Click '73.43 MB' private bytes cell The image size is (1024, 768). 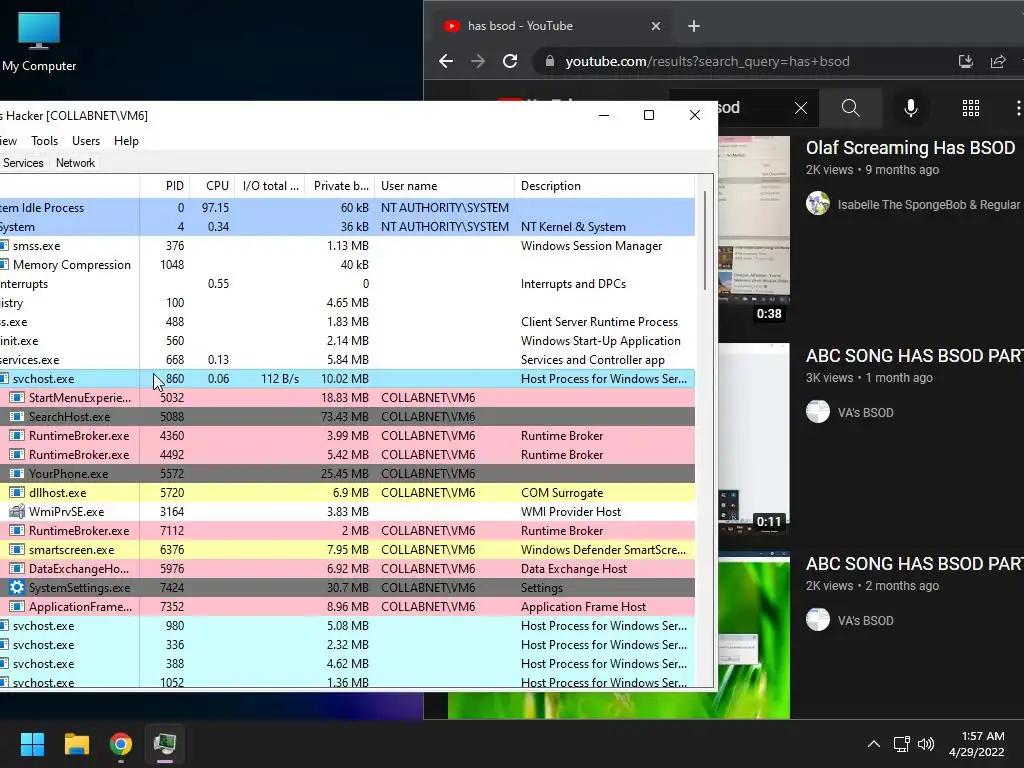344,417
